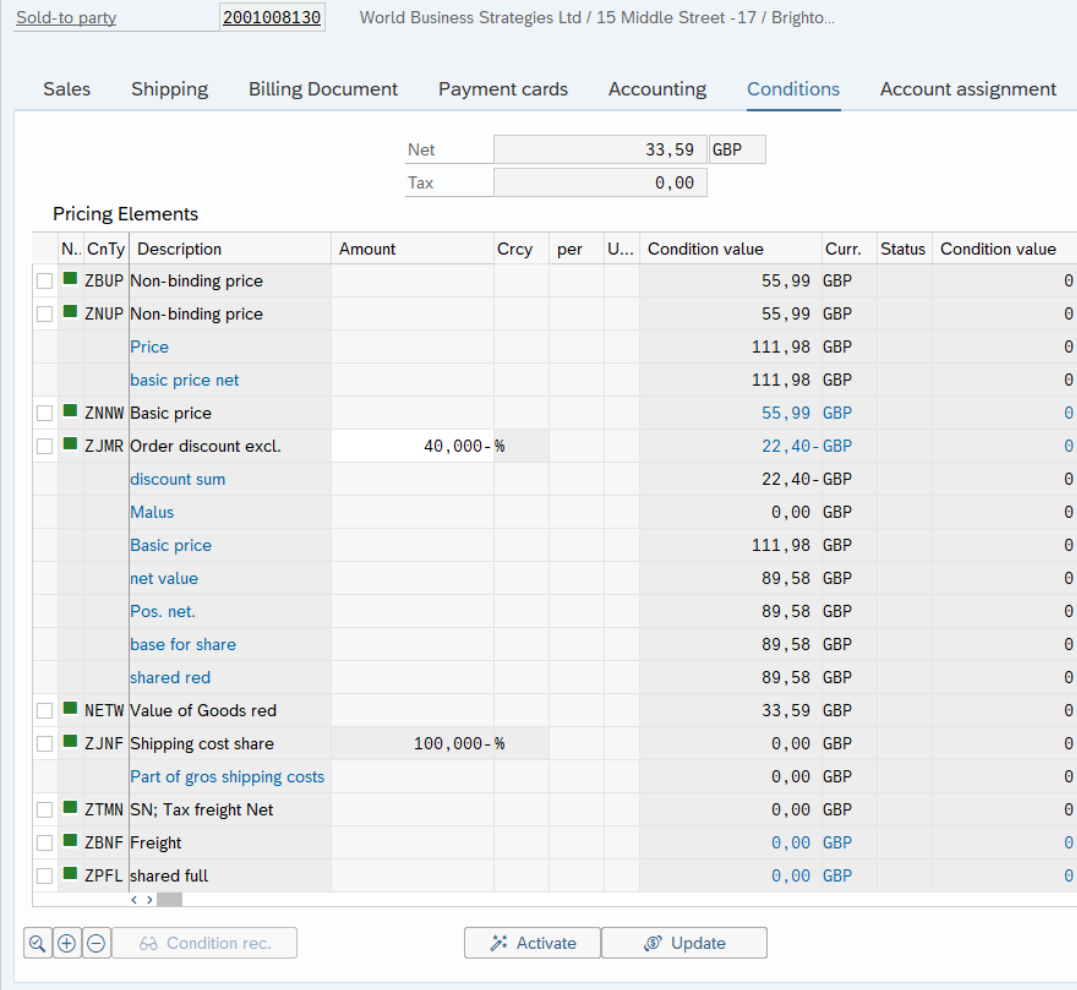
Task: Click the Activate button
Action: [x=532, y=943]
